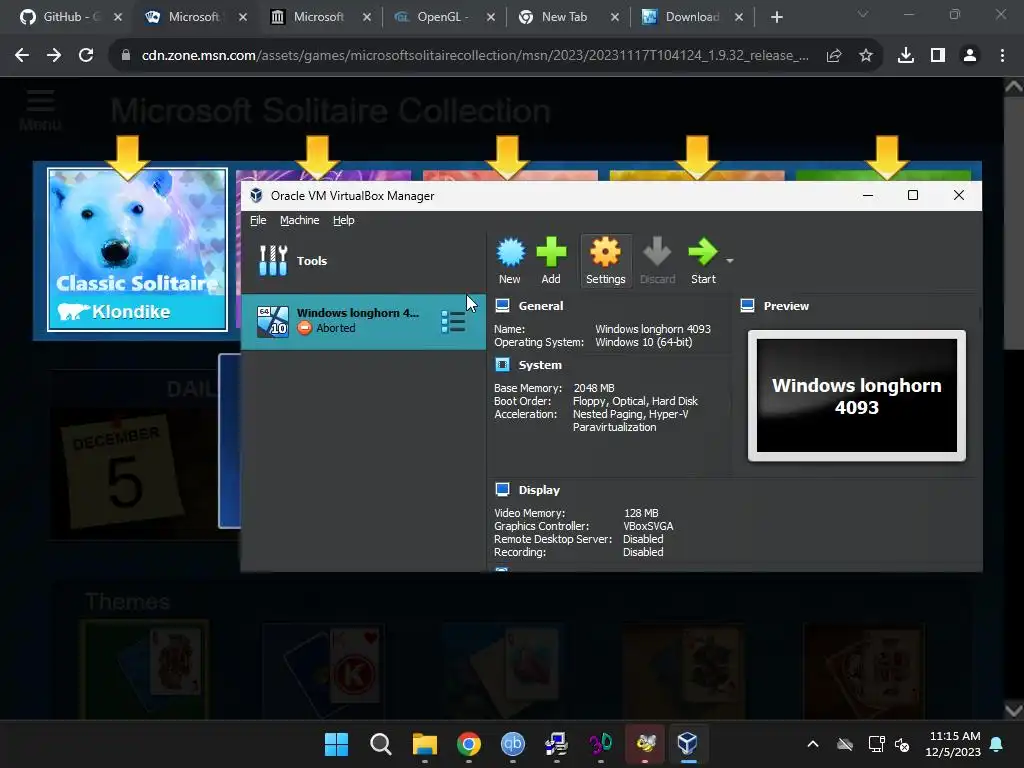
Task: Toggle the browser side panel
Action: (x=938, y=56)
